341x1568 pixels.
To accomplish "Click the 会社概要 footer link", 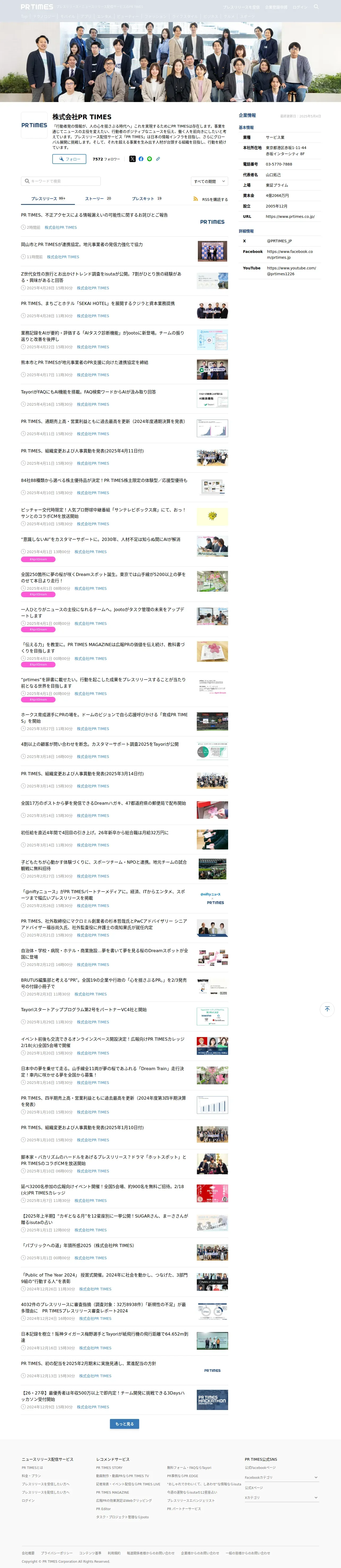I will pos(28,1553).
